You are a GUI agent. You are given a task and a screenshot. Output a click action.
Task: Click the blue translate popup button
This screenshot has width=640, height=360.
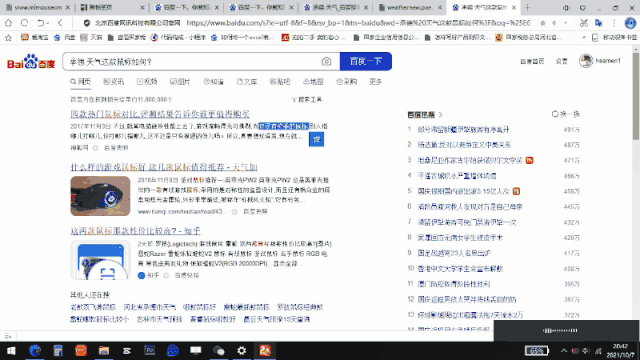pos(316,140)
